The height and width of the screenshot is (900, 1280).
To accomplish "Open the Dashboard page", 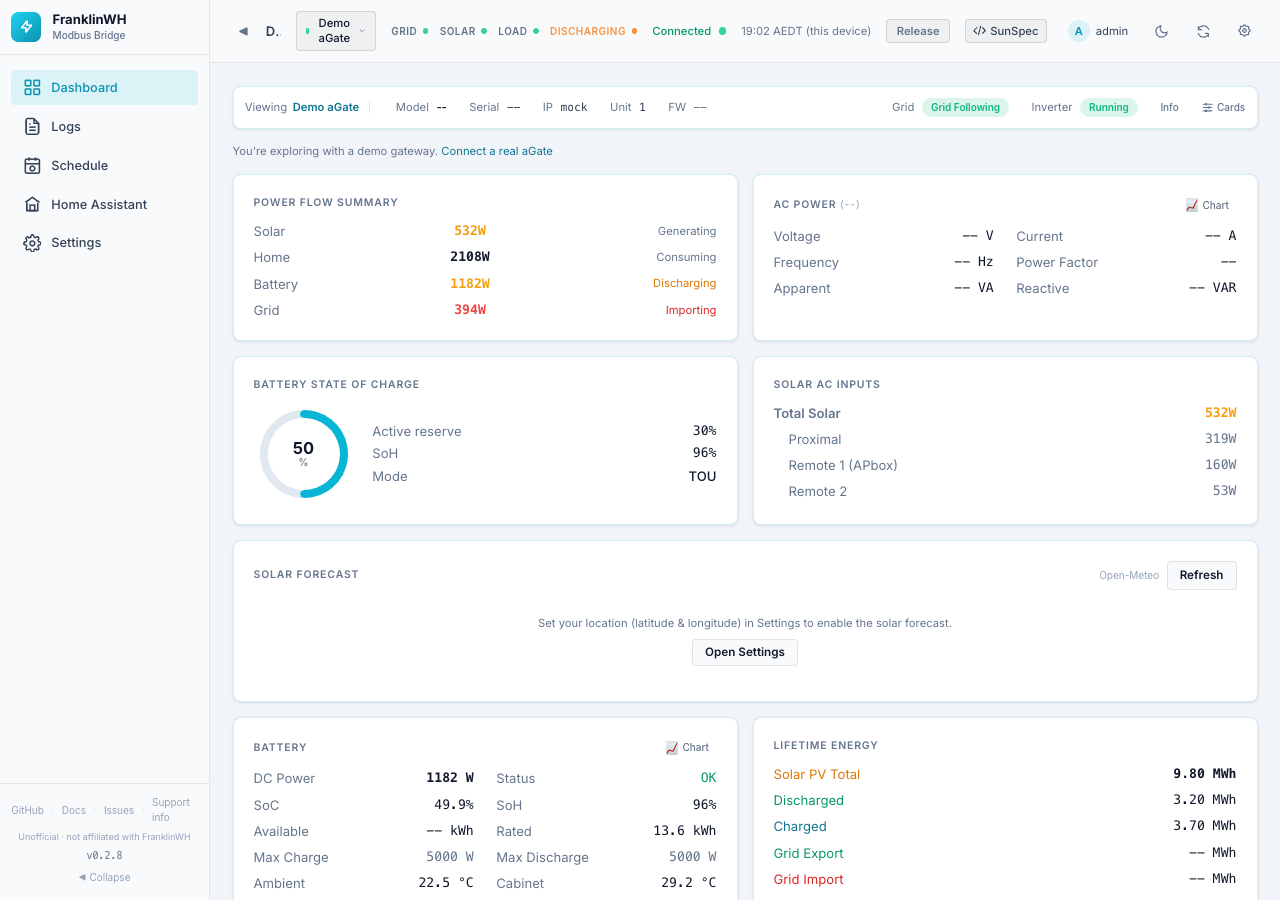I will click(104, 87).
